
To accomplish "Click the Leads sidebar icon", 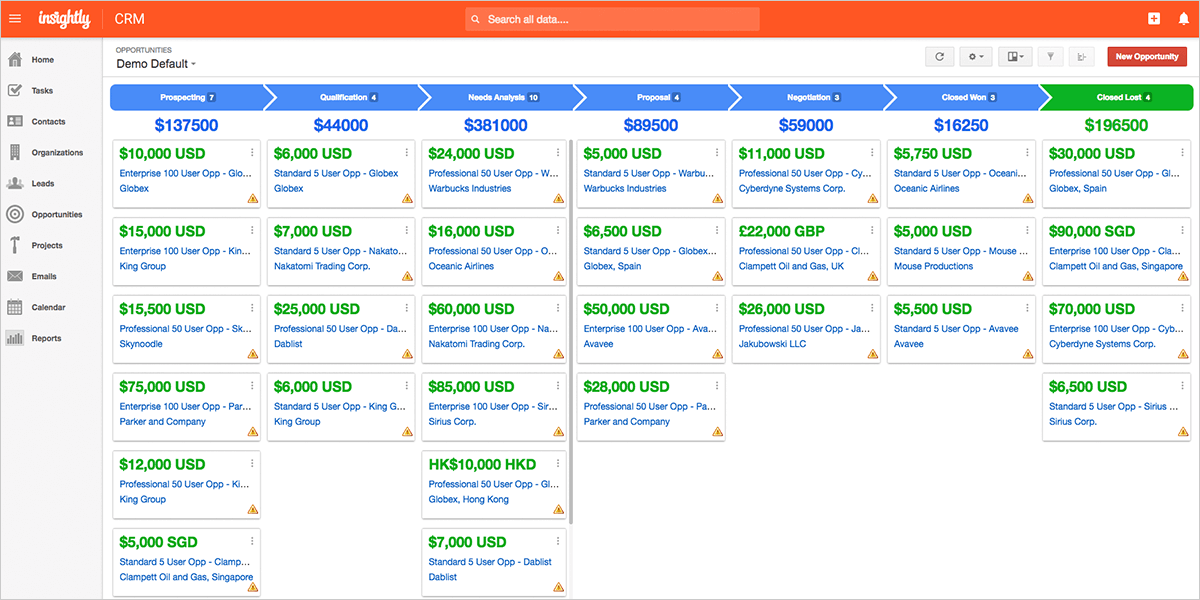I will point(15,184).
